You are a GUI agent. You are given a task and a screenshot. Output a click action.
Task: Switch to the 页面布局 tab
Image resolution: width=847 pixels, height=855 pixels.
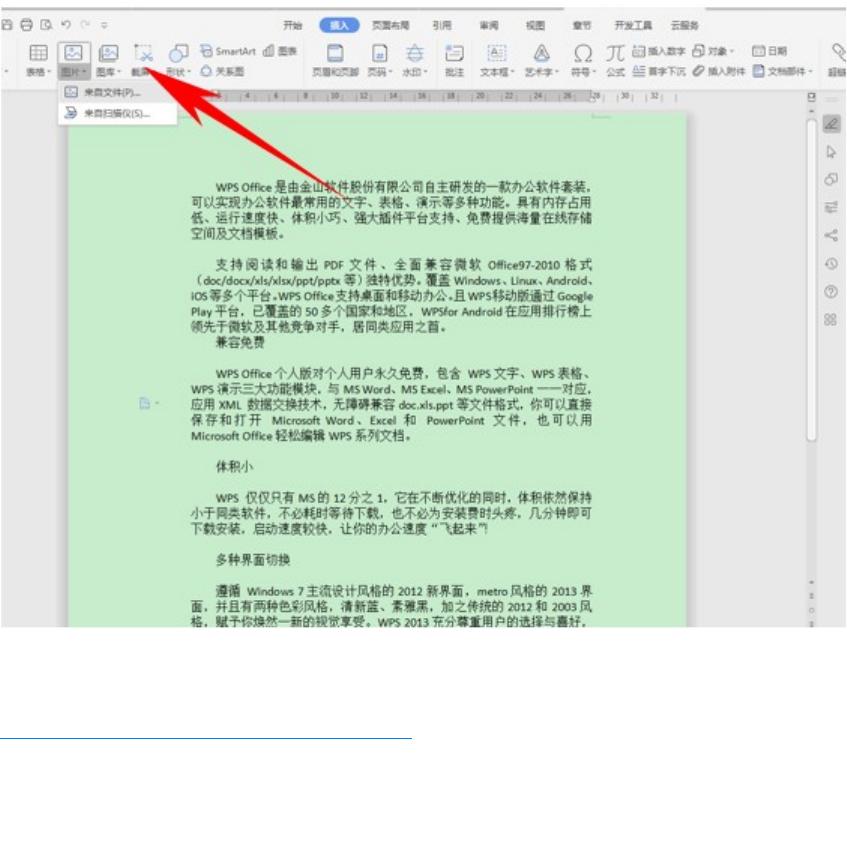(391, 25)
